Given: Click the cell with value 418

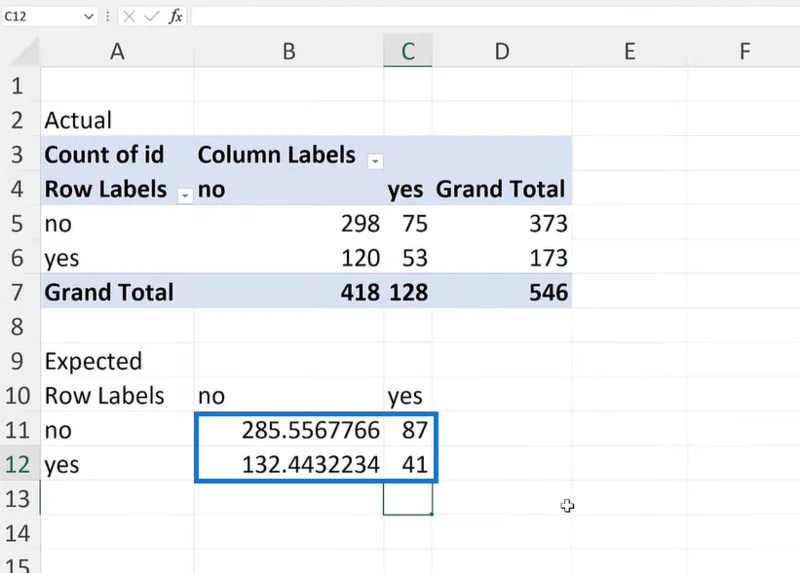Looking at the screenshot, I should tap(289, 292).
